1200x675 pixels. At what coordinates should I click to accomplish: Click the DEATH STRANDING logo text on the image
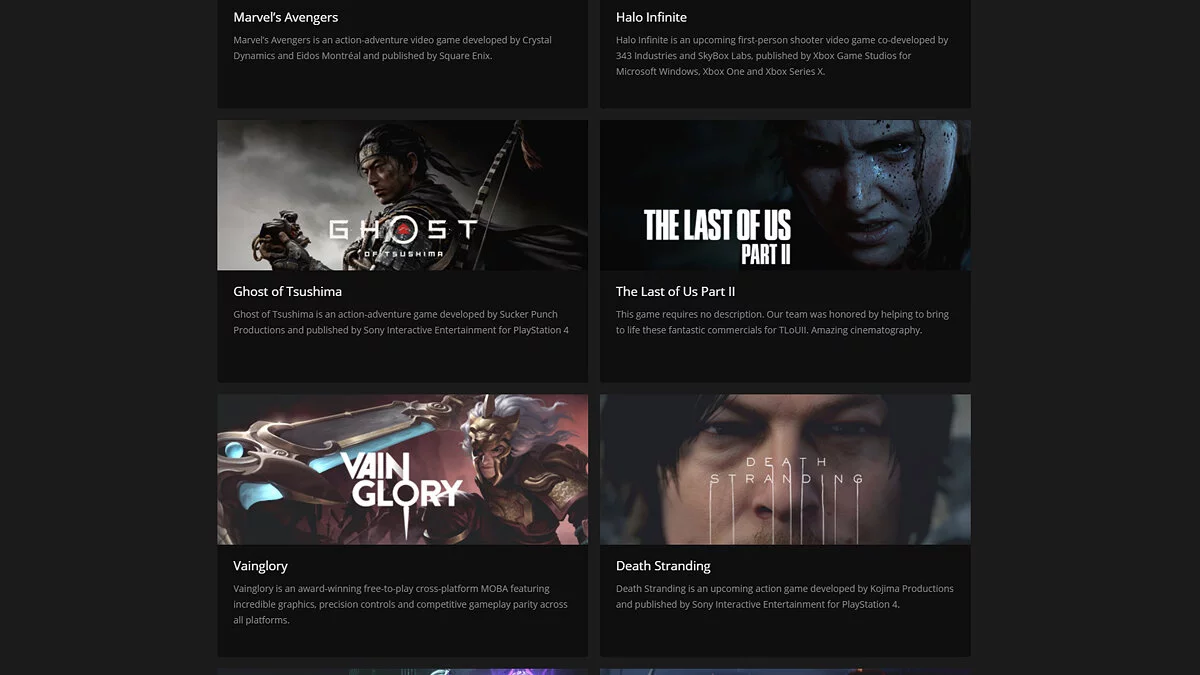(x=786, y=470)
